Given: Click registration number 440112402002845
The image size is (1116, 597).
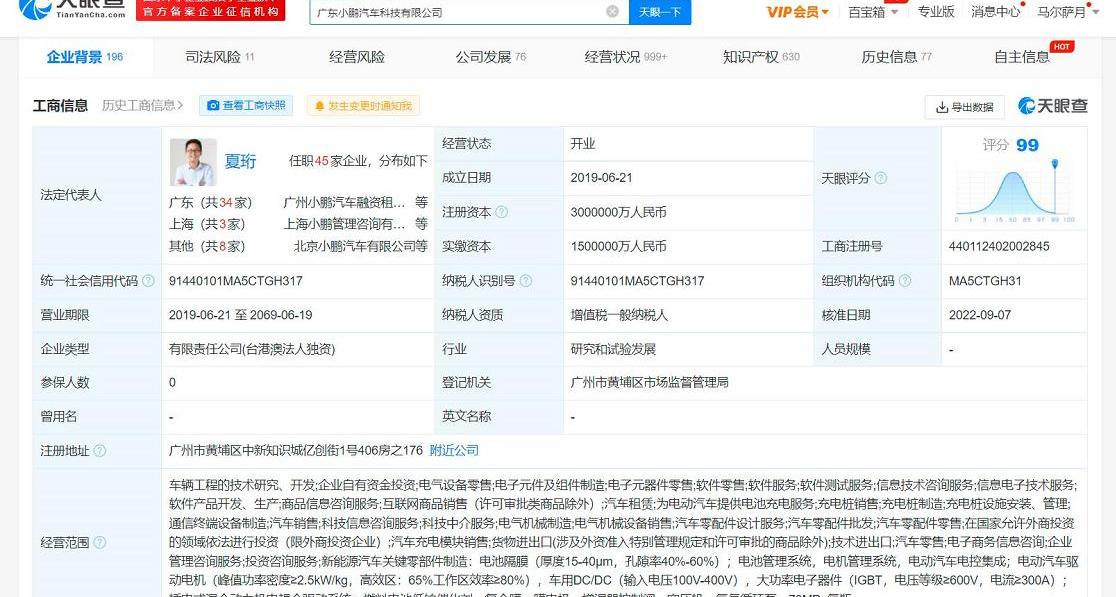Looking at the screenshot, I should tap(999, 246).
